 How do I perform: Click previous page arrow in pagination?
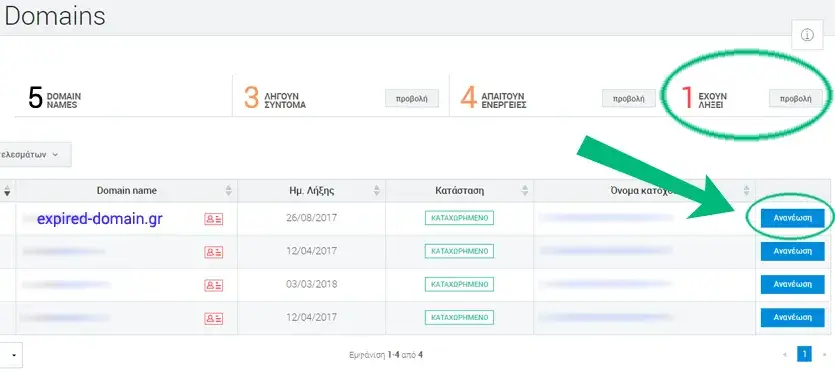click(785, 354)
